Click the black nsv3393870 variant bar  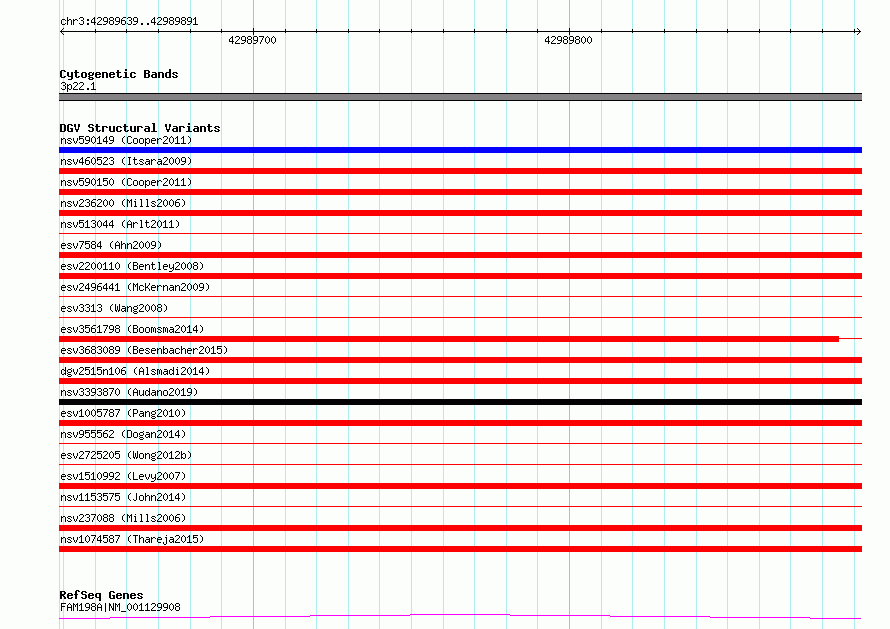click(460, 402)
